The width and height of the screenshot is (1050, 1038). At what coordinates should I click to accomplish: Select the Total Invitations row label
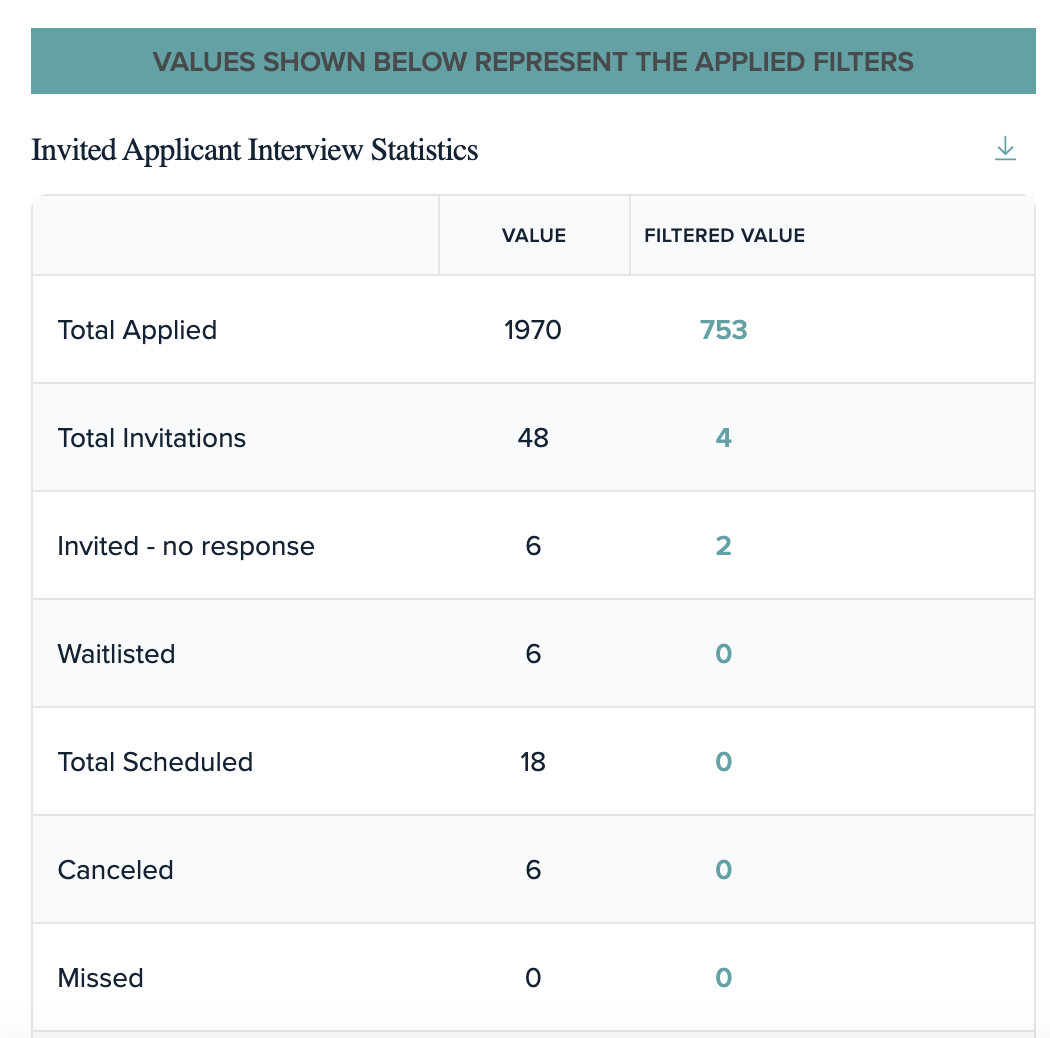[152, 438]
